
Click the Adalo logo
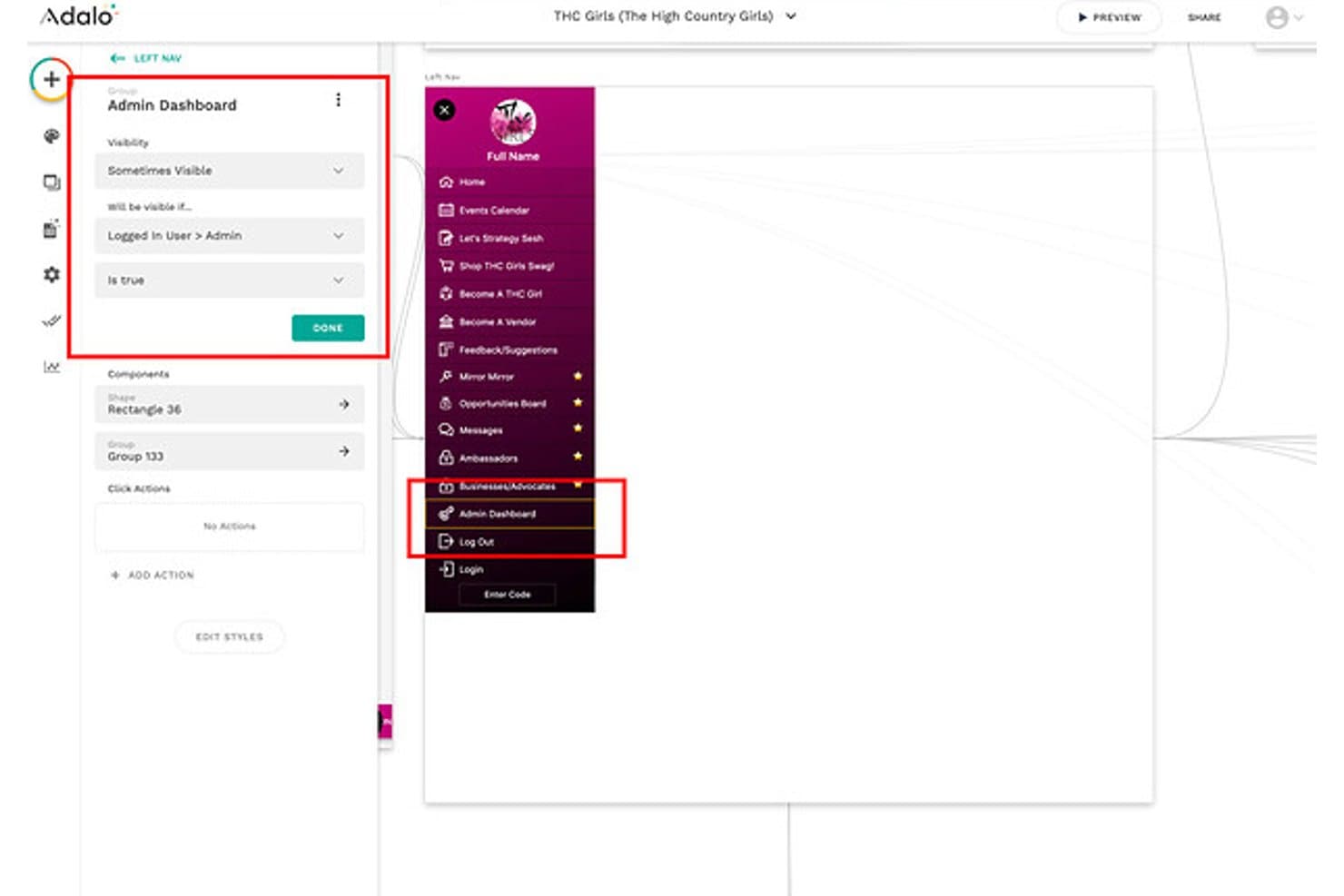[78, 15]
